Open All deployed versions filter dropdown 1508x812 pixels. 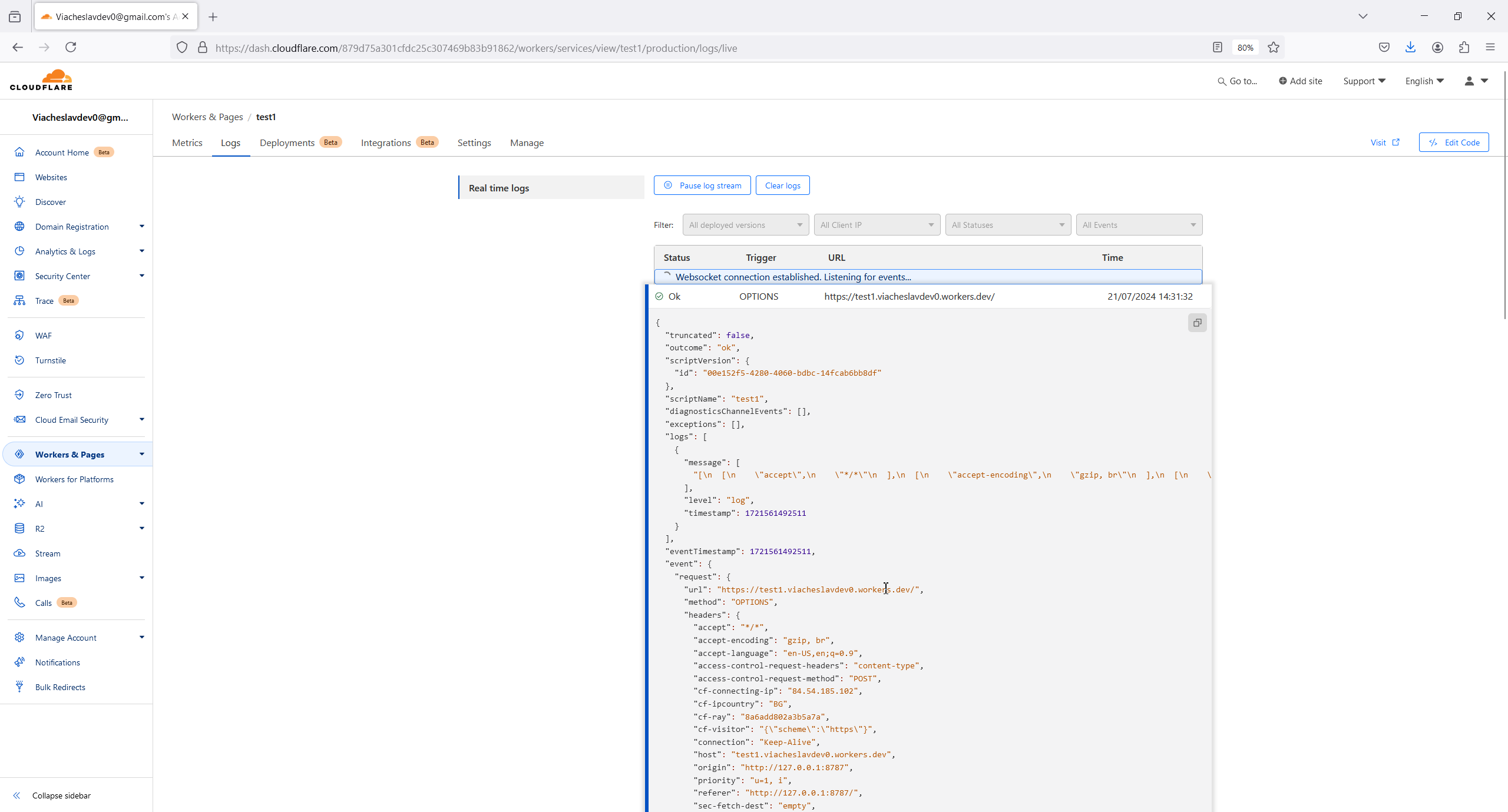click(745, 225)
